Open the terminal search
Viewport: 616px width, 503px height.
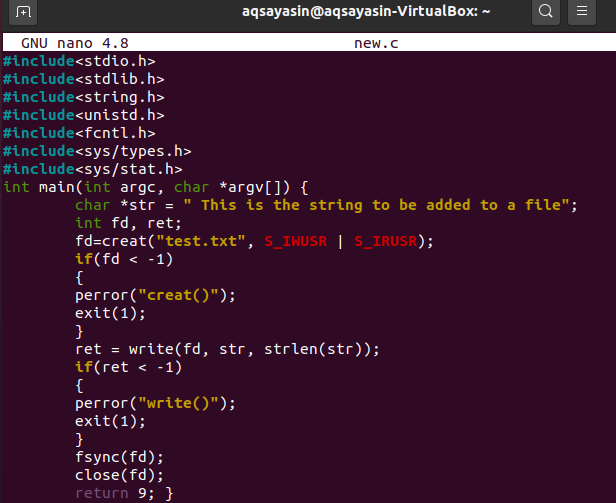(x=546, y=12)
